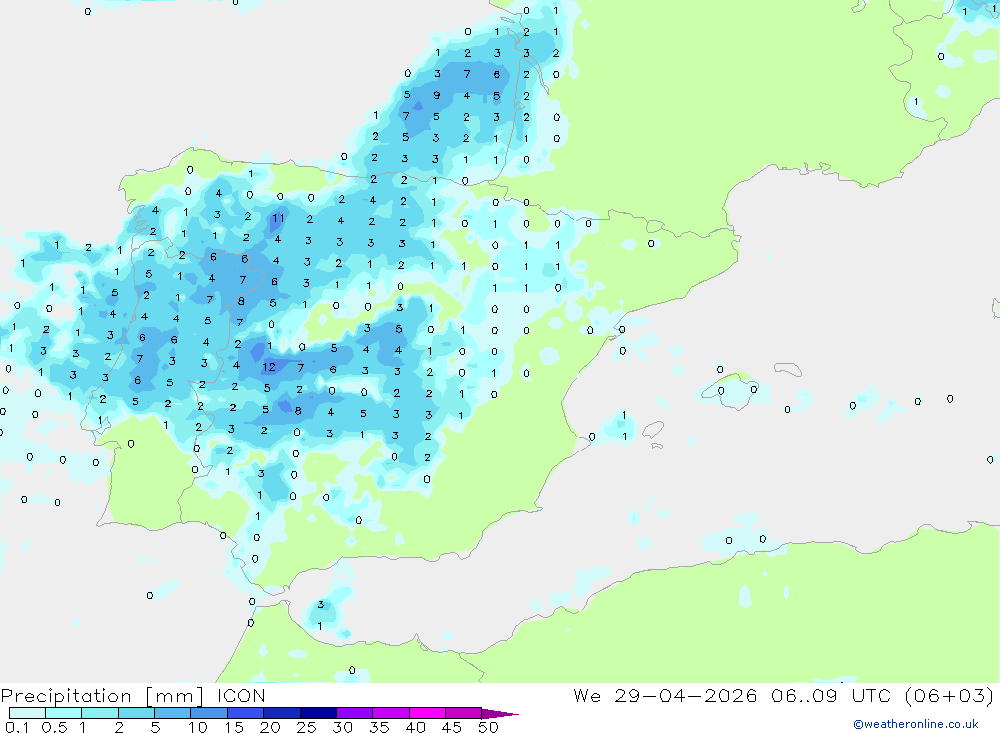This screenshot has height=733, width=1000.
Task: Click the legend label '0.5'
Action: point(54,727)
